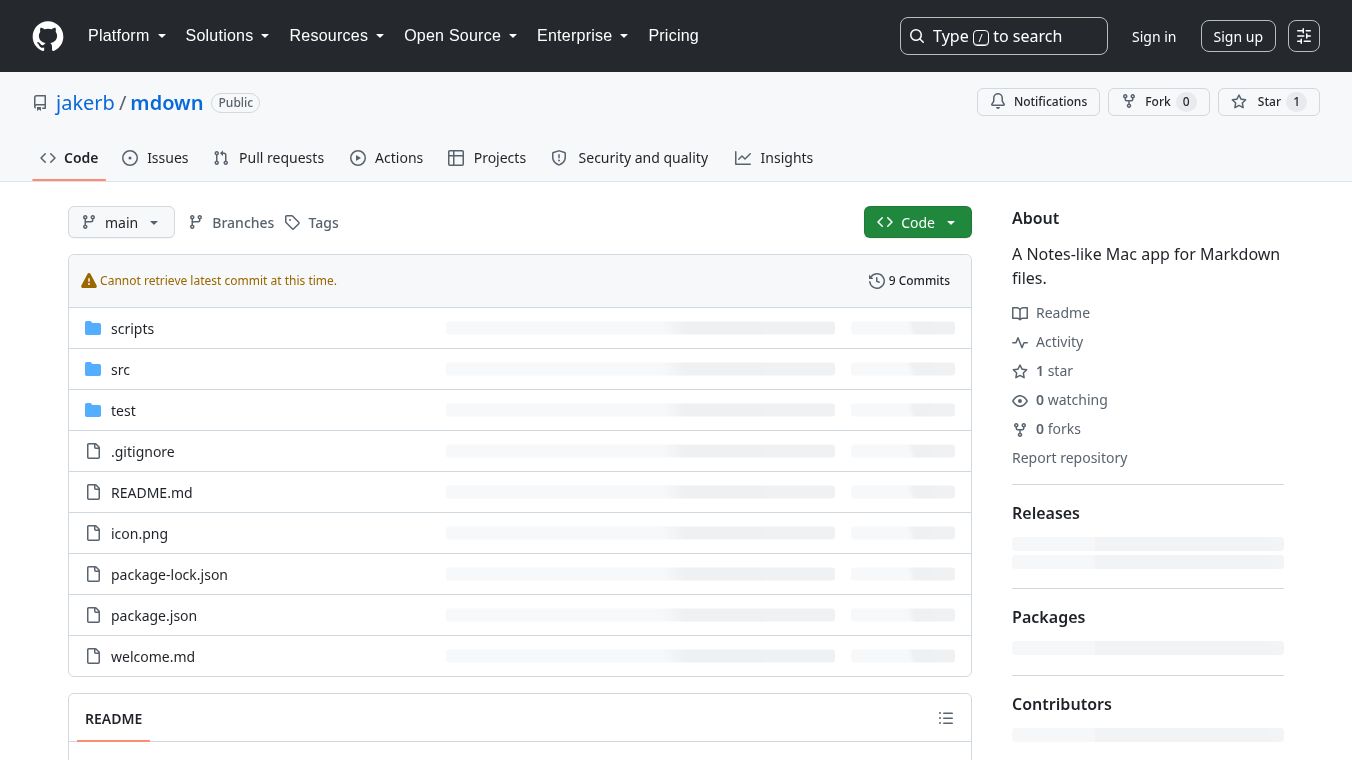Open the README.md file name
Screen dimensions: 1352x760
152,493
